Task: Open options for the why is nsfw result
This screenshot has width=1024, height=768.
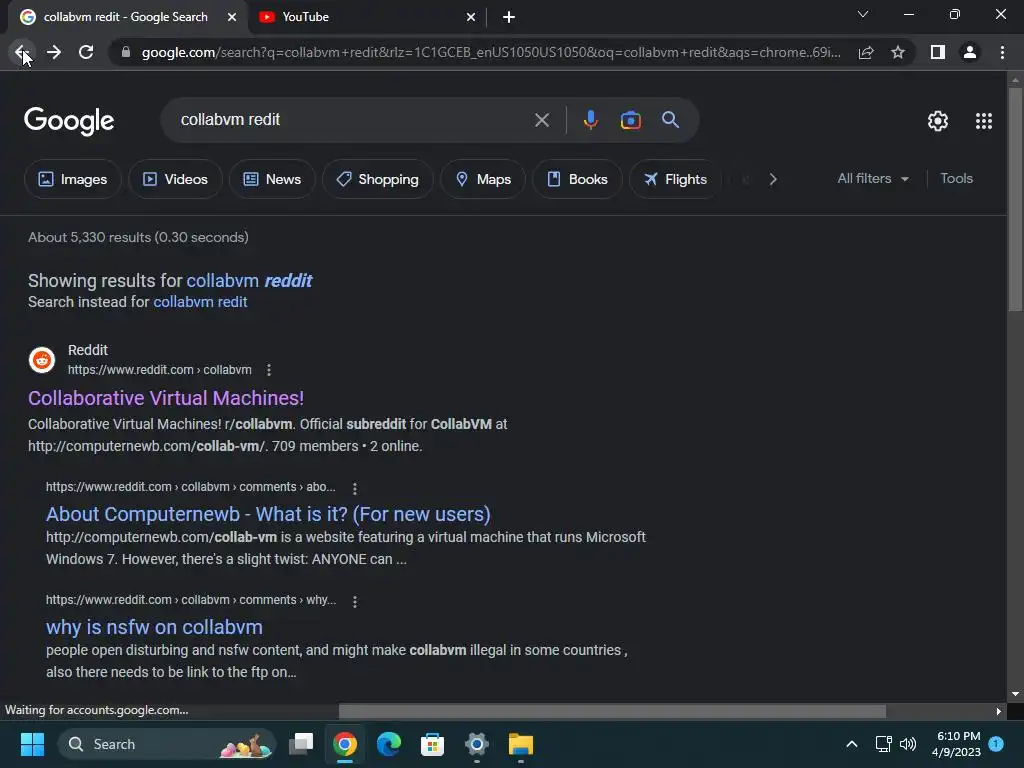Action: coord(355,601)
